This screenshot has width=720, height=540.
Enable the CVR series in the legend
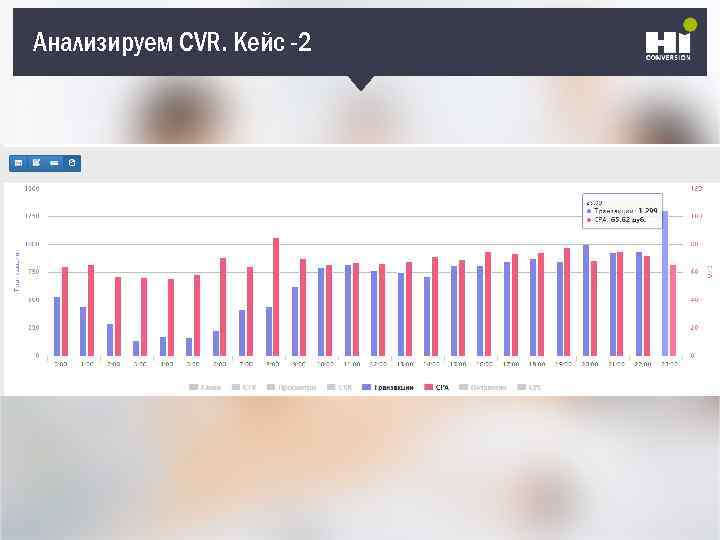click(x=339, y=388)
